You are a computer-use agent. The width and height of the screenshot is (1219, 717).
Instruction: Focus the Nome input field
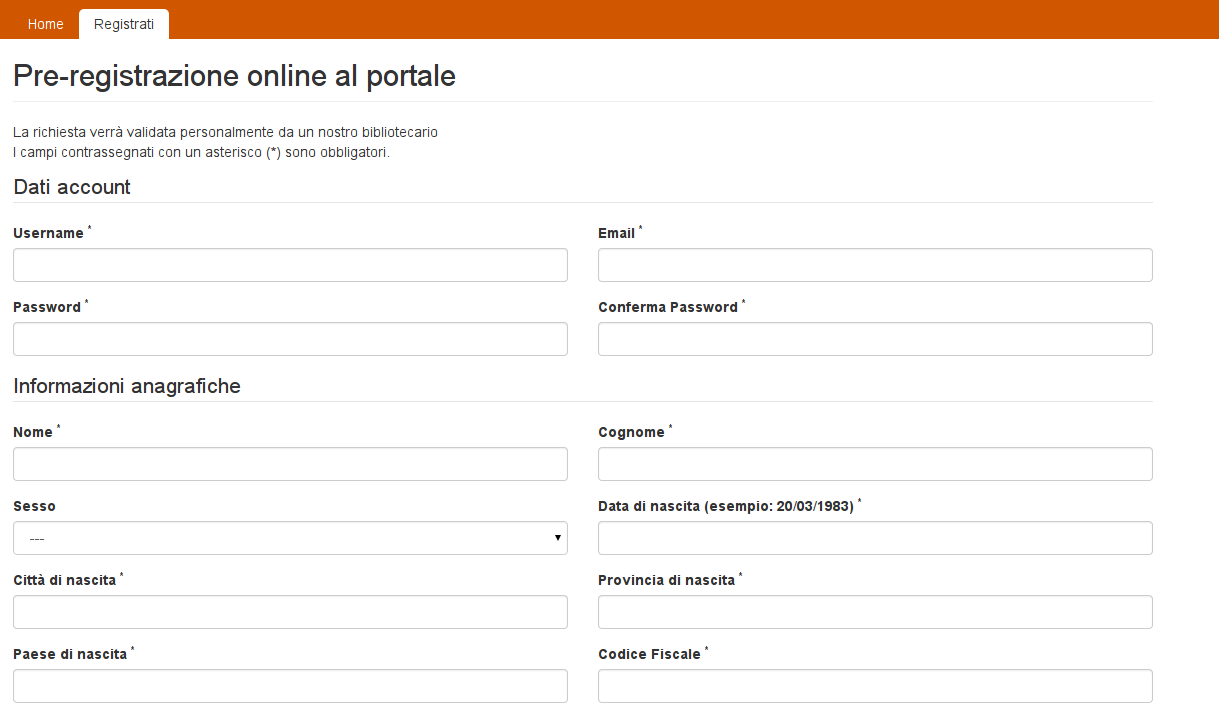point(290,463)
